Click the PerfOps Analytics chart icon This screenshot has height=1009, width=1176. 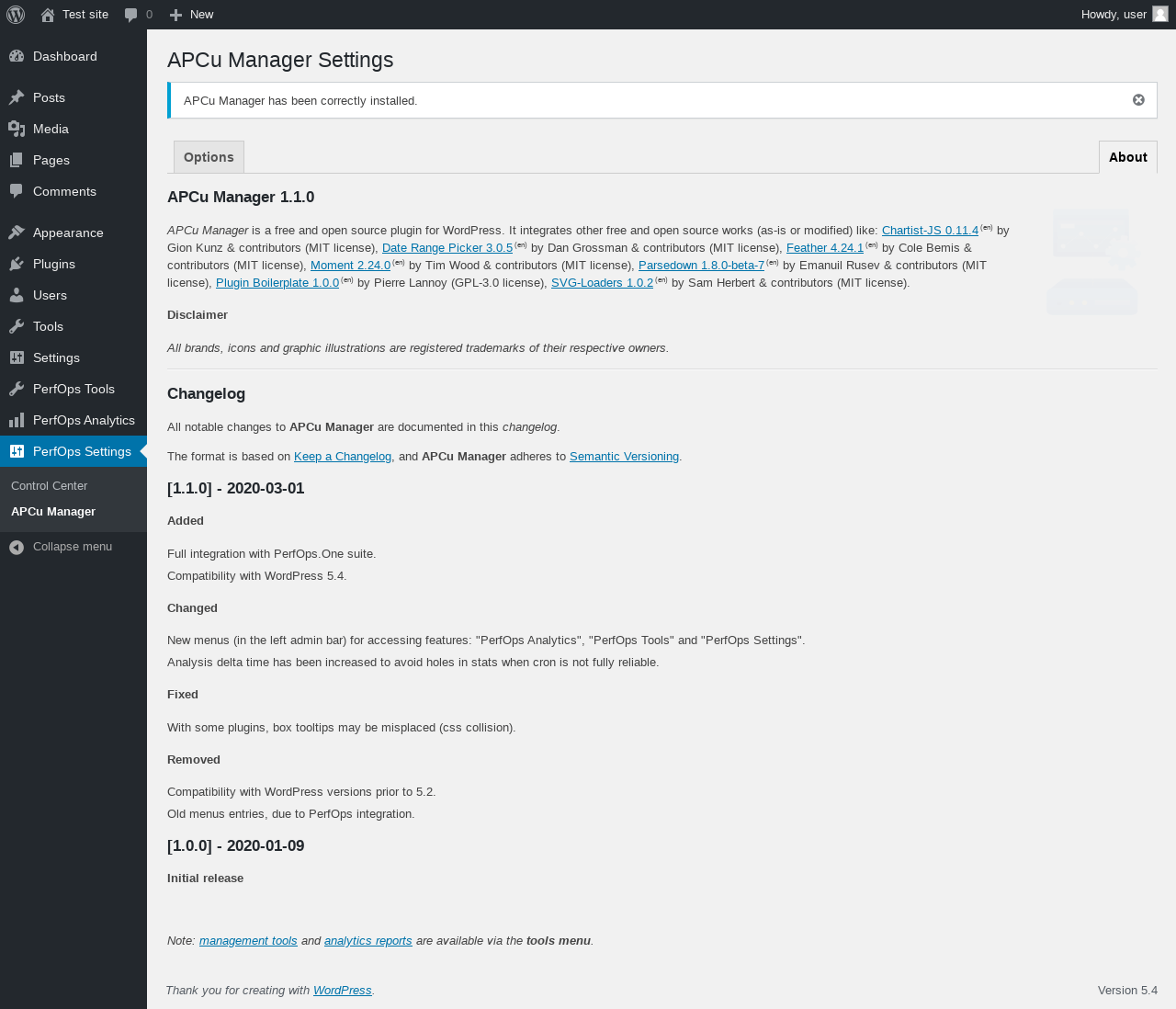click(x=17, y=420)
